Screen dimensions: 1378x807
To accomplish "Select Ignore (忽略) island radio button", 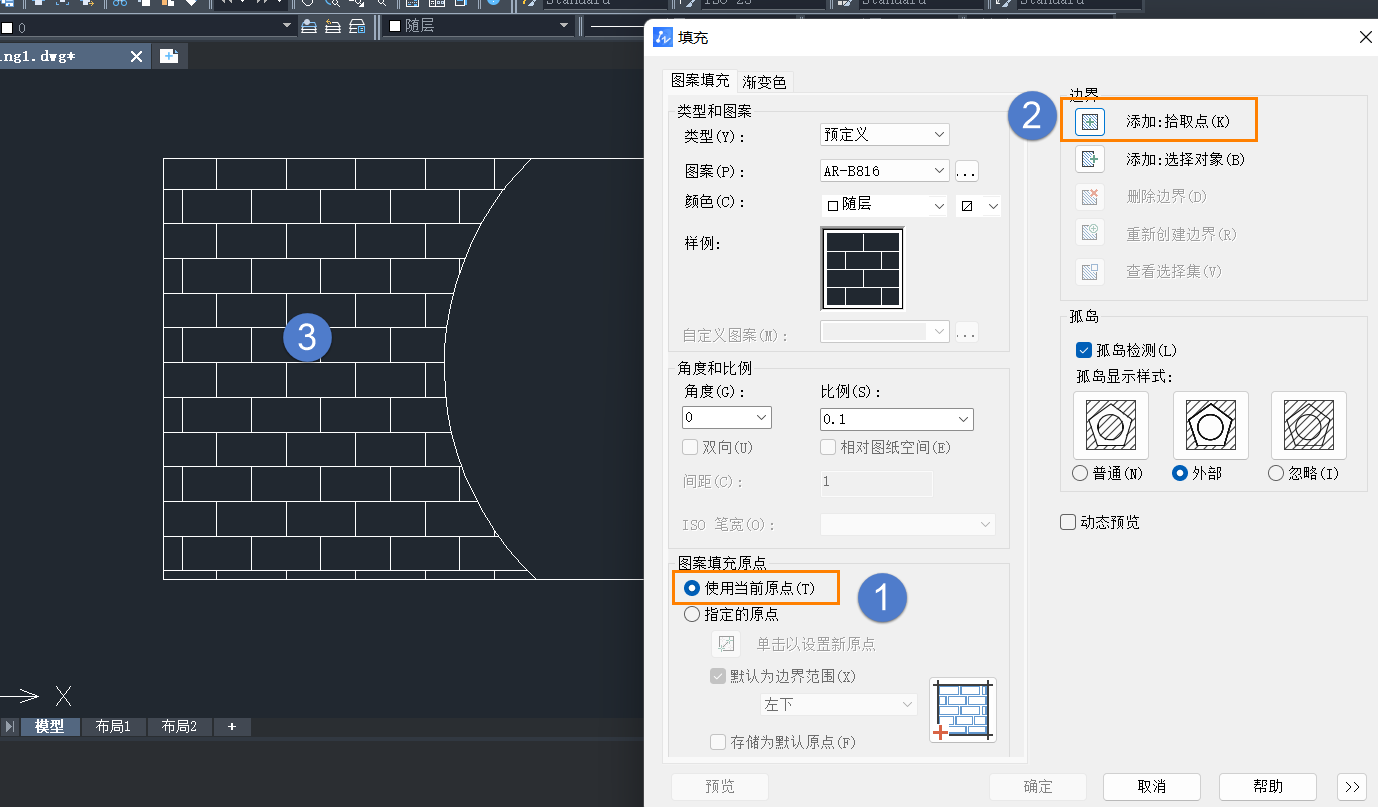I will [x=1276, y=474].
